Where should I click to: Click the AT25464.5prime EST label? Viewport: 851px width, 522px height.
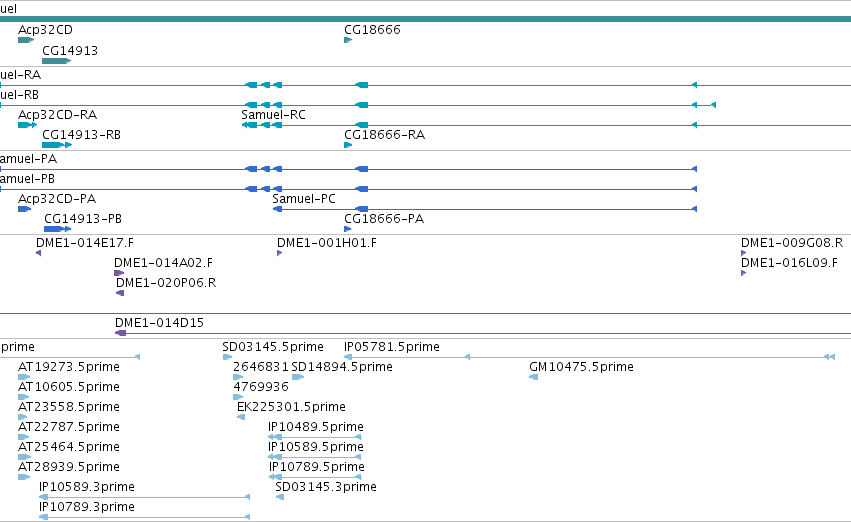pos(69,447)
